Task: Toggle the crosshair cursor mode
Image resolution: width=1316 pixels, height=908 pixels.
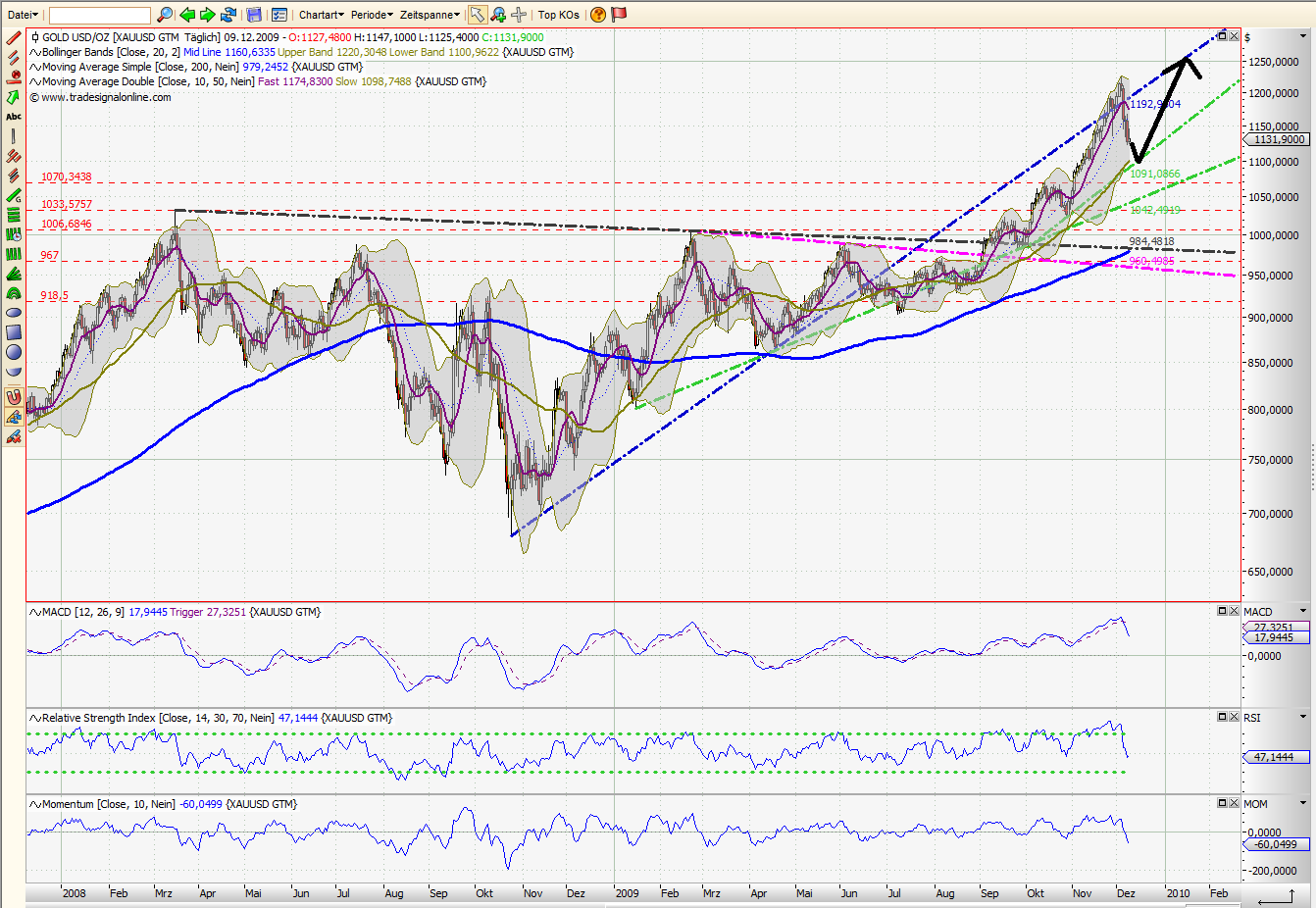Action: point(518,15)
